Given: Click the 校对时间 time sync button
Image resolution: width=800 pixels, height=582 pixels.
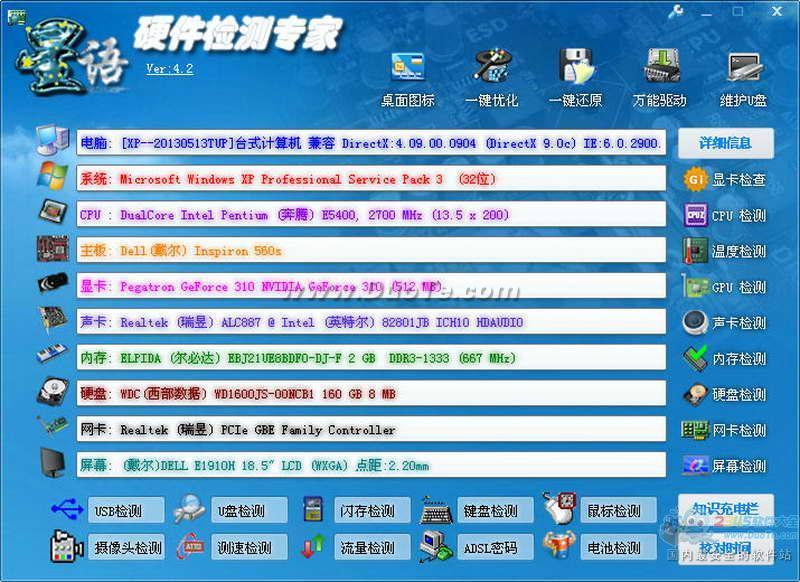Looking at the screenshot, I should click(x=726, y=548).
